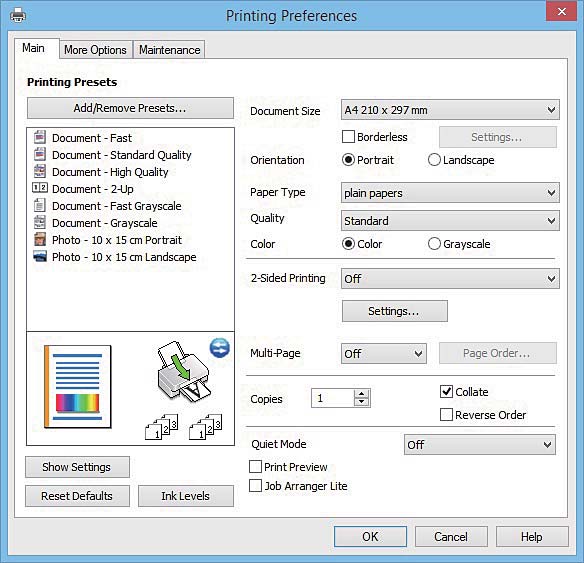Select the Landscape orientation radio button
Viewport: 584px width, 563px height.
click(x=434, y=160)
